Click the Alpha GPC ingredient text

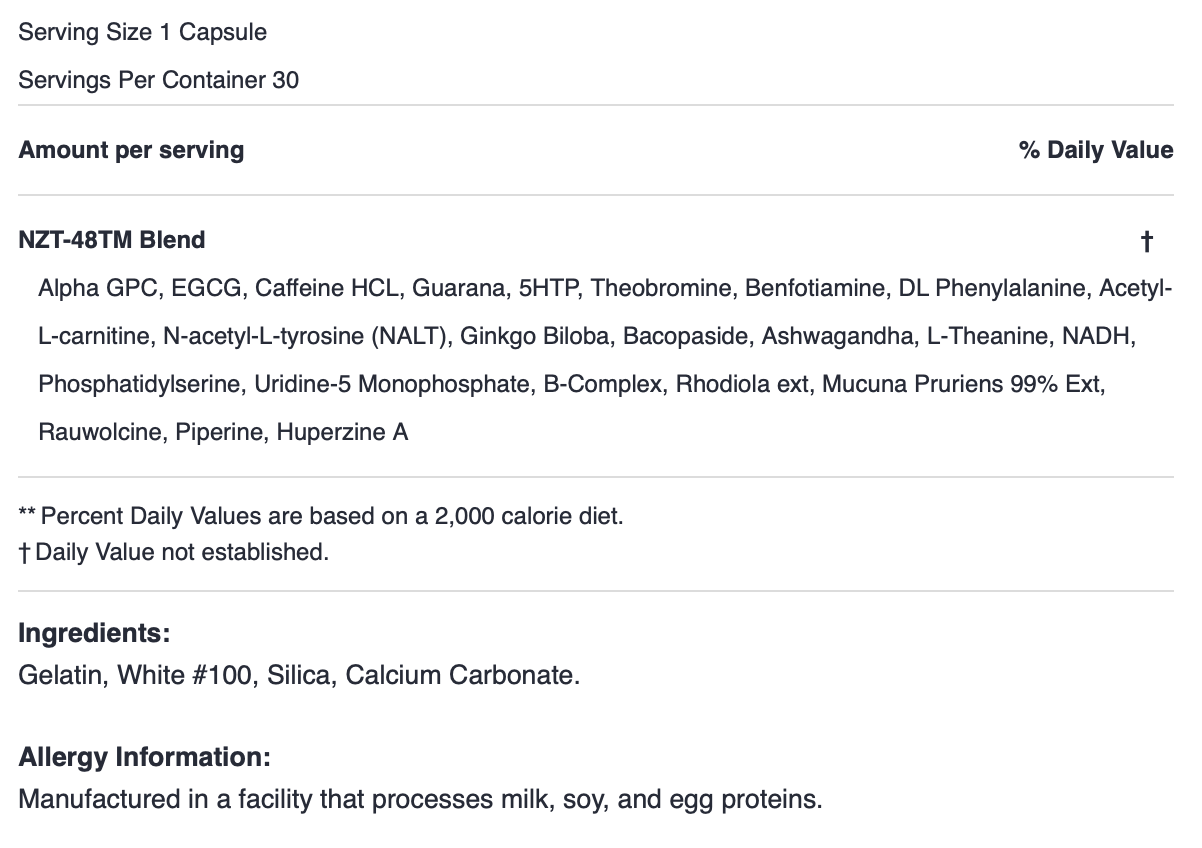(x=98, y=288)
